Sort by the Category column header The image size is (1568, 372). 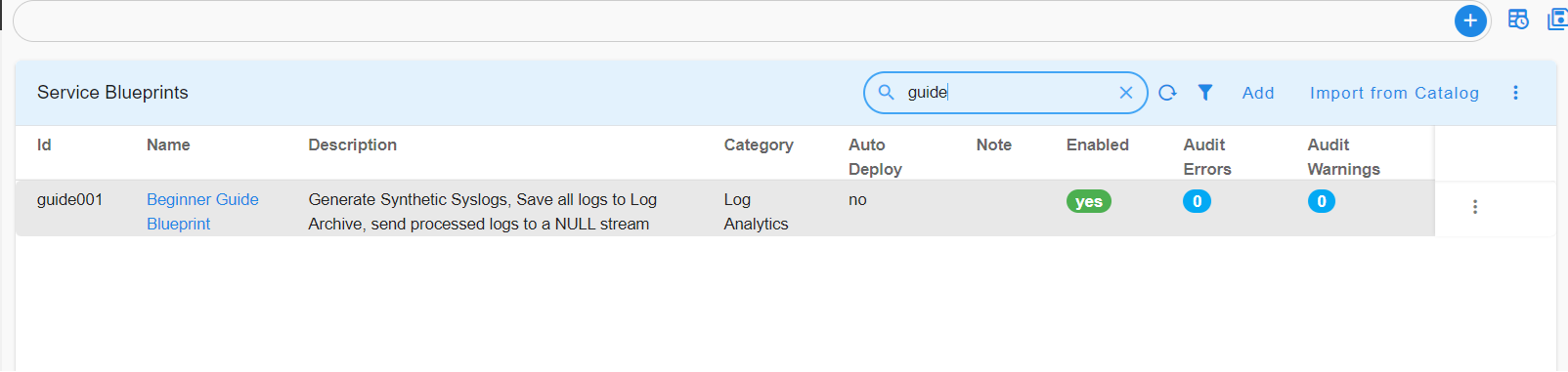point(759,145)
